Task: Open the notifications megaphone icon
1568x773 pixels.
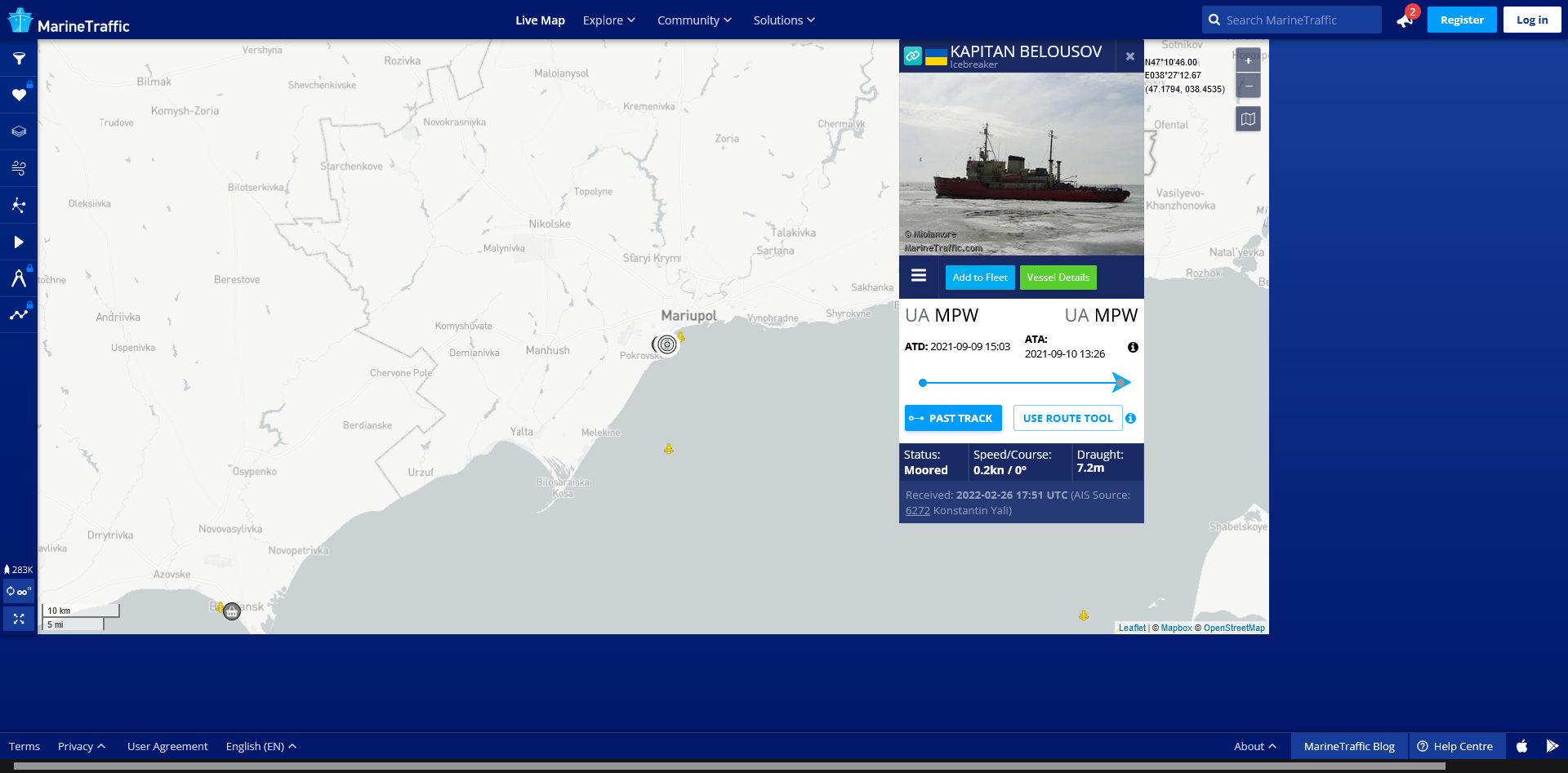Action: pos(1405,20)
